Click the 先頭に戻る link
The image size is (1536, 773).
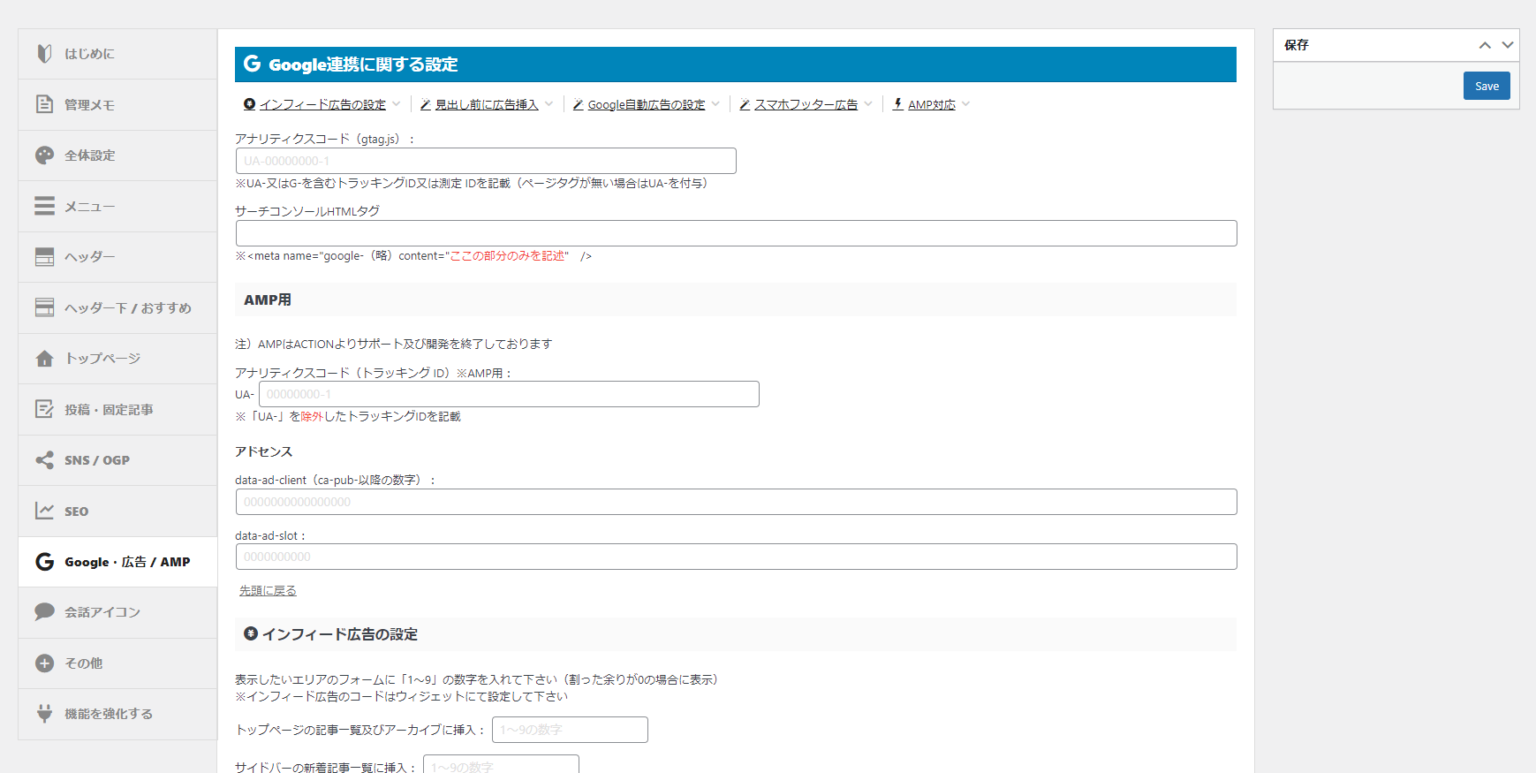pos(267,591)
